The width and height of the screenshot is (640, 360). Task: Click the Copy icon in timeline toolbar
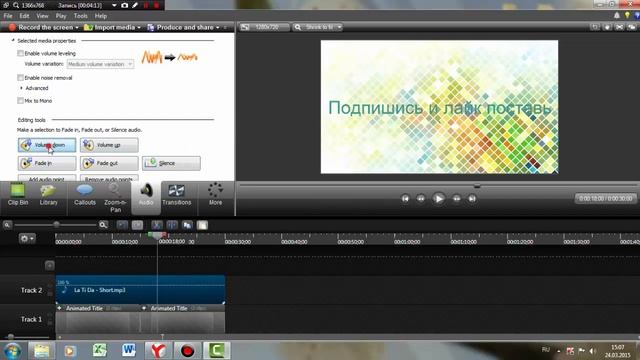tap(187, 225)
